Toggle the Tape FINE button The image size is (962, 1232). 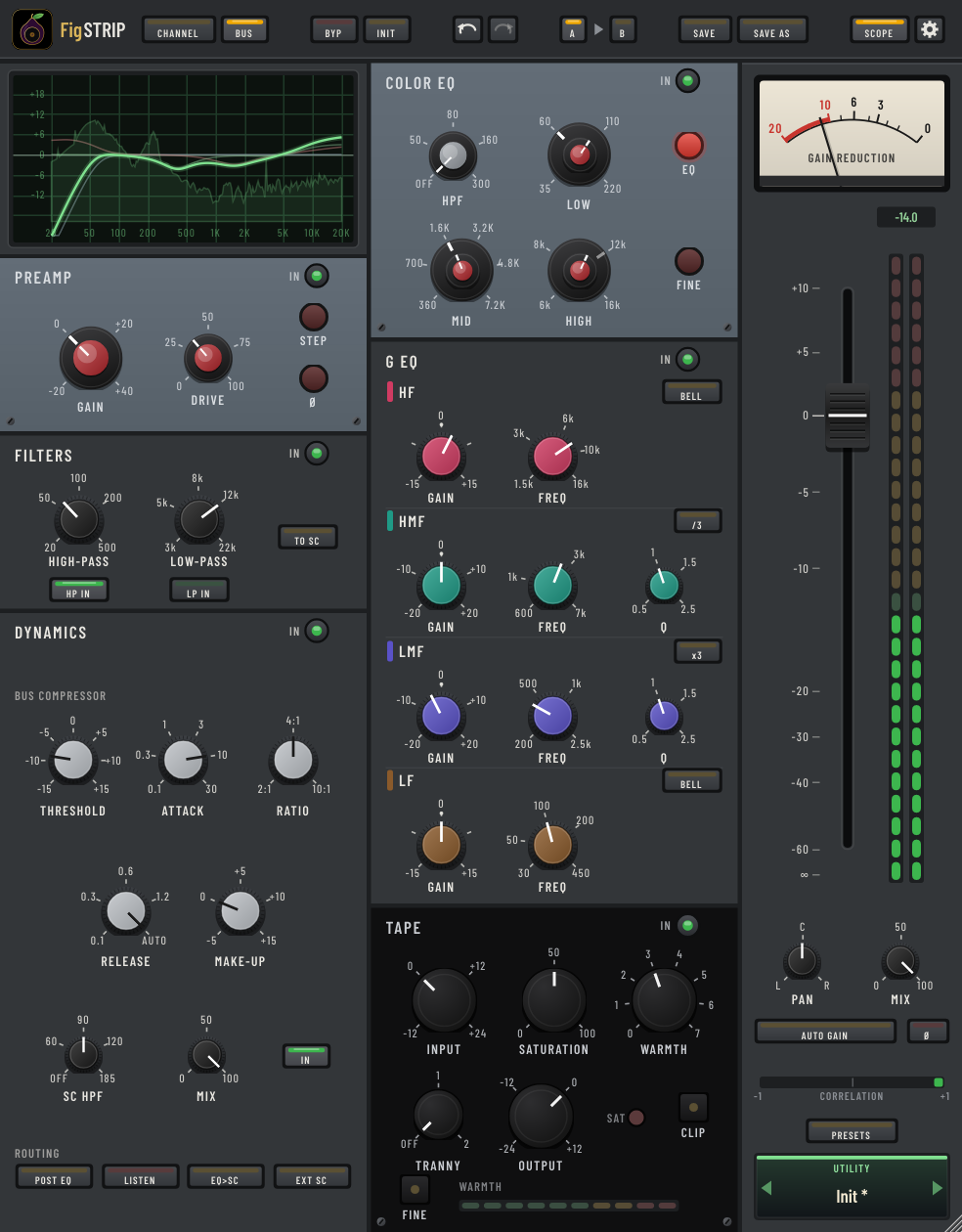tap(415, 1189)
